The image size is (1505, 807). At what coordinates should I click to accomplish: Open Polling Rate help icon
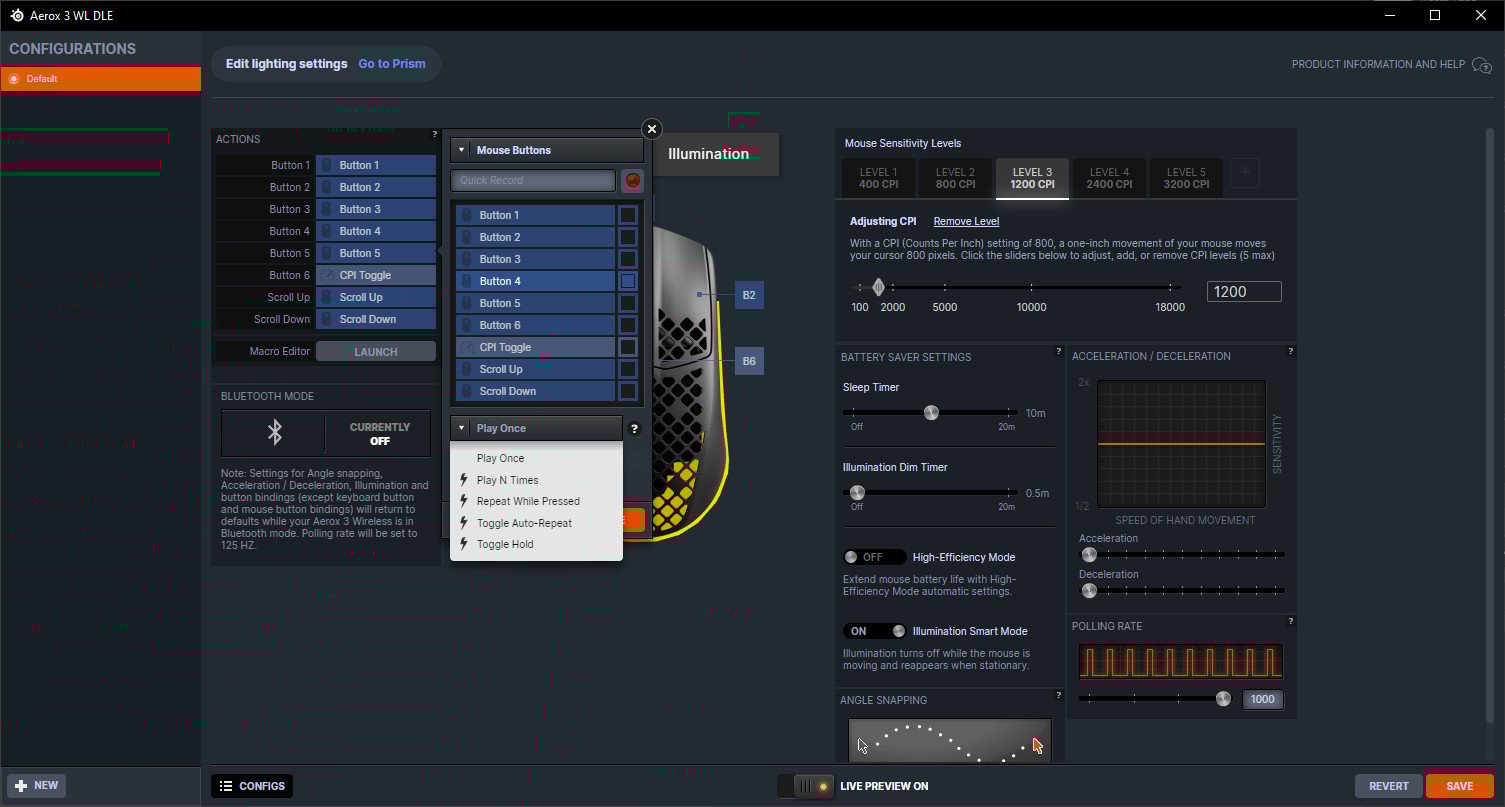click(x=1290, y=621)
